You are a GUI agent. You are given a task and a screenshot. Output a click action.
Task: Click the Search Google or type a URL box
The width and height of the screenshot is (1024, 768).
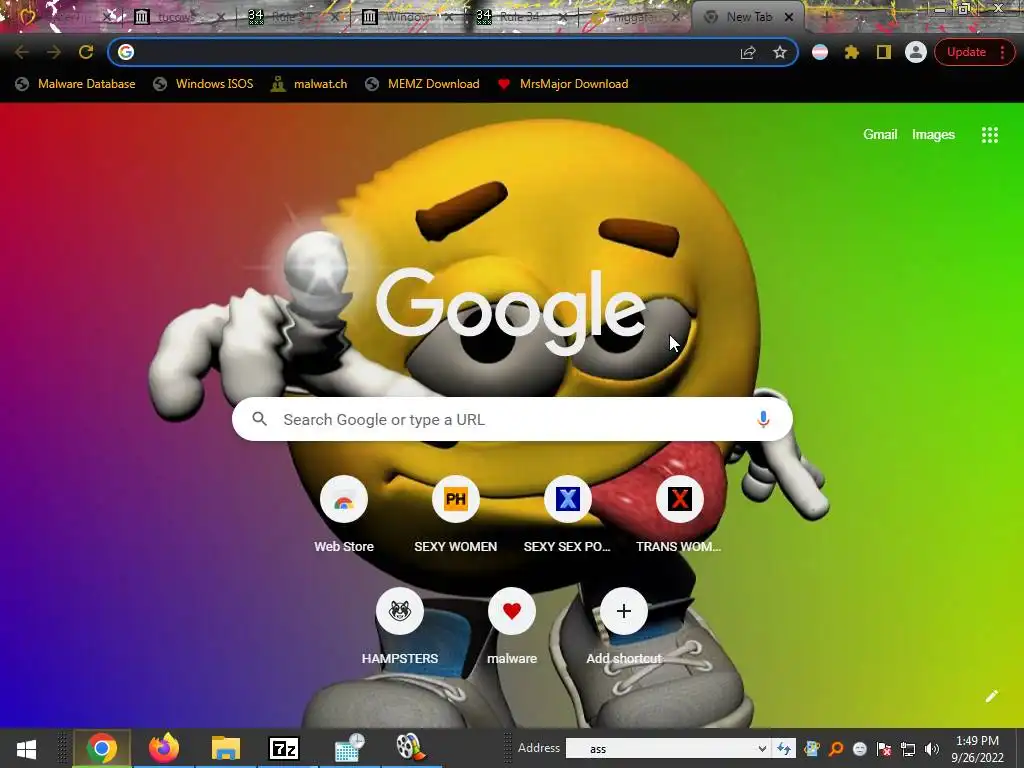point(512,419)
